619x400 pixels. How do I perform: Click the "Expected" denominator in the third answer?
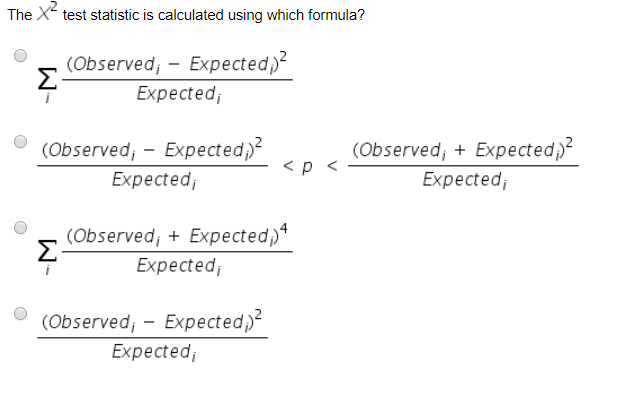(x=178, y=265)
